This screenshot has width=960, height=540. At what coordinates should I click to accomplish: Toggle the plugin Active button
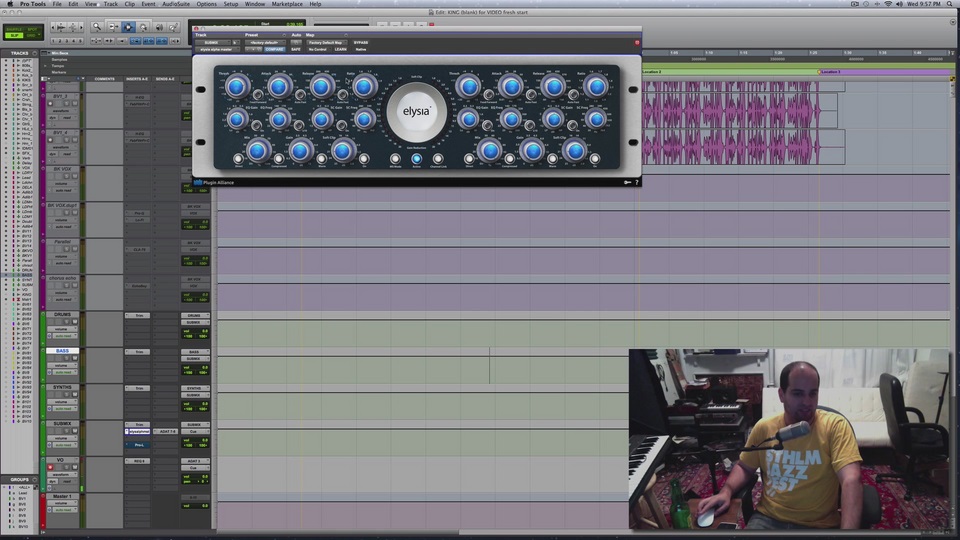416,159
